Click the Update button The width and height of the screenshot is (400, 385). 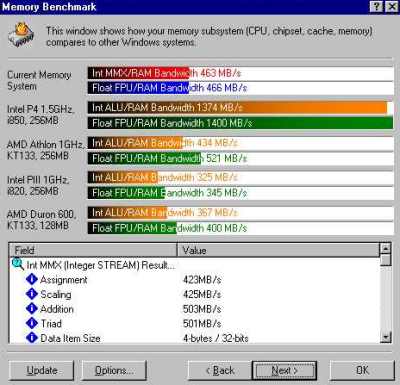point(41,370)
